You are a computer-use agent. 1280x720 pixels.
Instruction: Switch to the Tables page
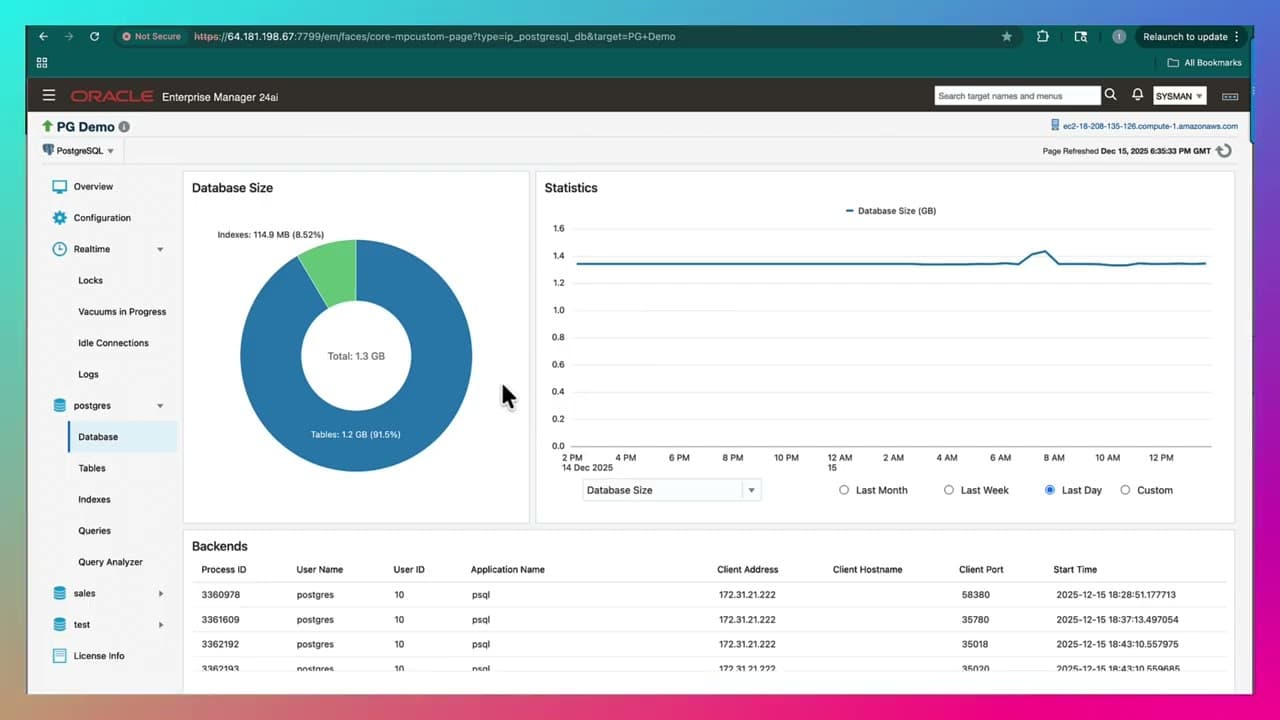pyautogui.click(x=91, y=468)
